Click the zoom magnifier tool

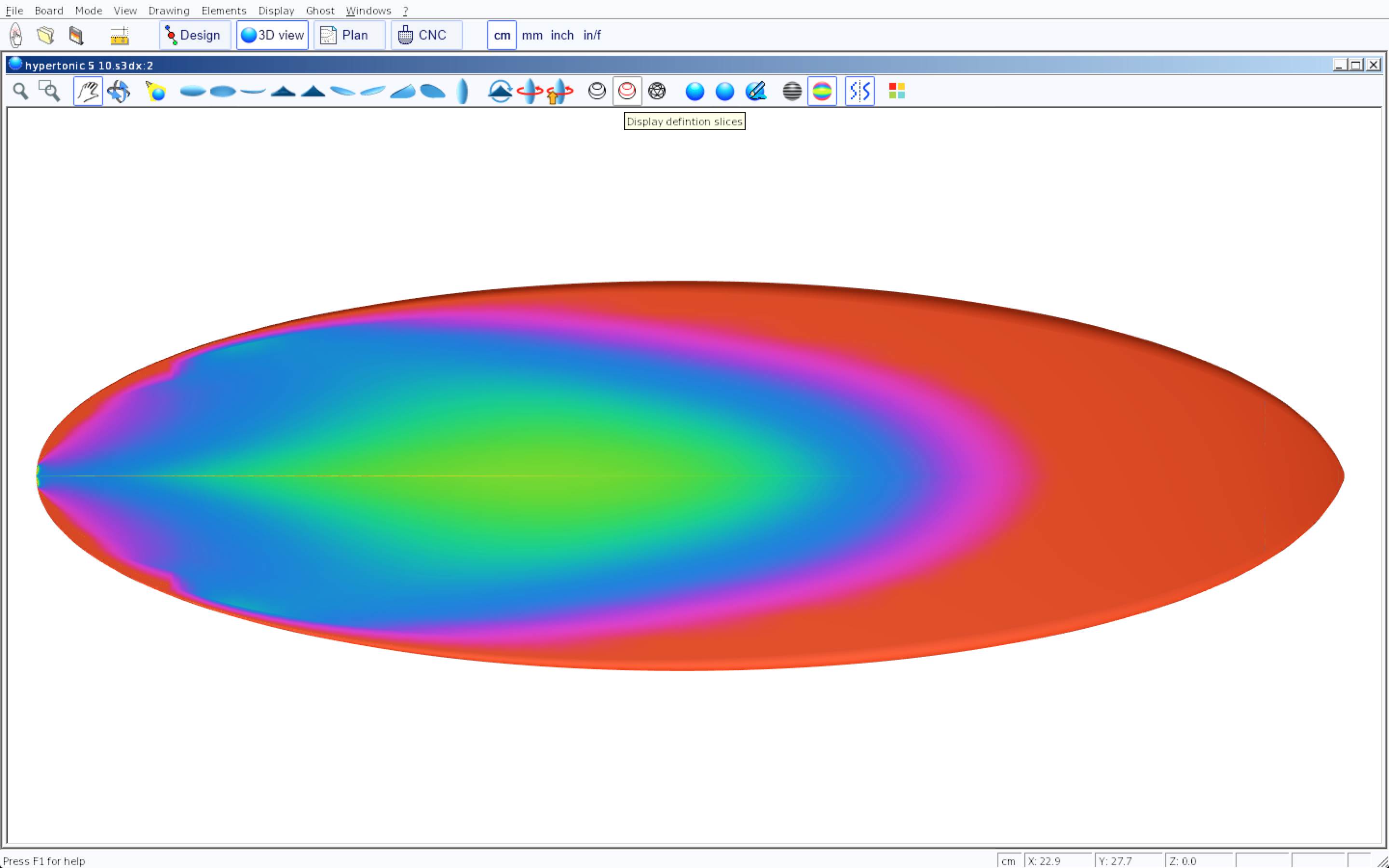coord(21,91)
